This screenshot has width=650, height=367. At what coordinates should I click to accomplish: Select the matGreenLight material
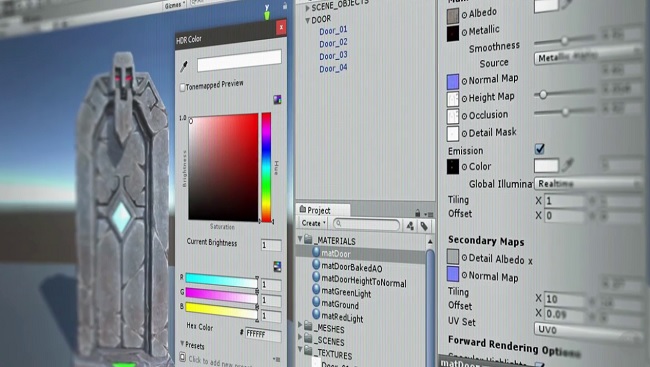point(346,293)
